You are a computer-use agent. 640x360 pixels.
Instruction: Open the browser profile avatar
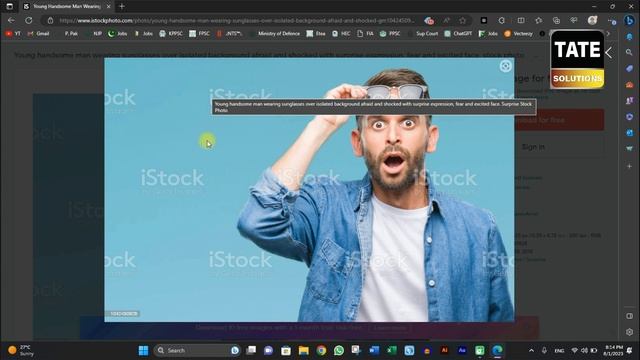592,20
